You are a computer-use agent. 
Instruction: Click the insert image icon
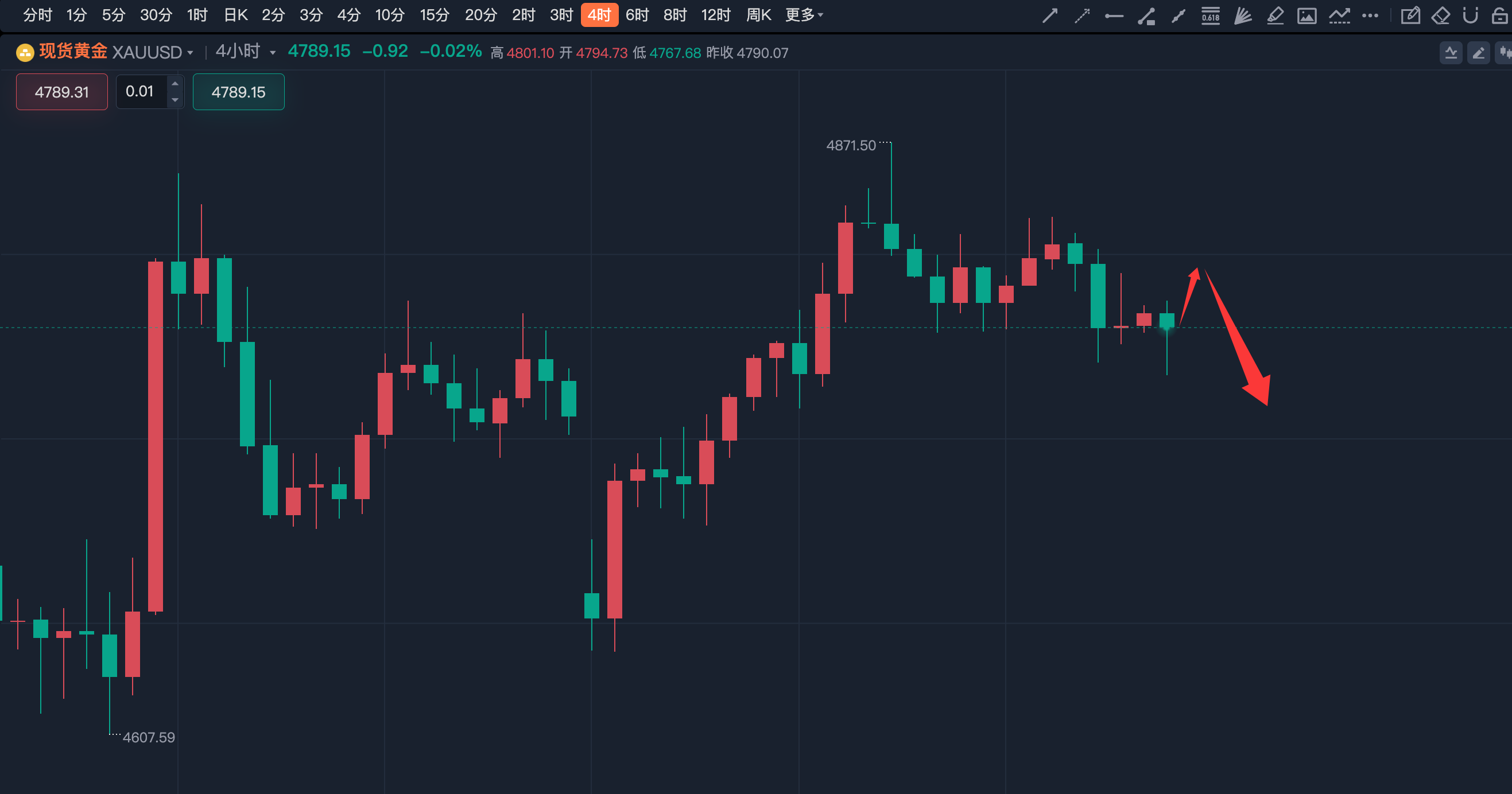tap(1306, 15)
